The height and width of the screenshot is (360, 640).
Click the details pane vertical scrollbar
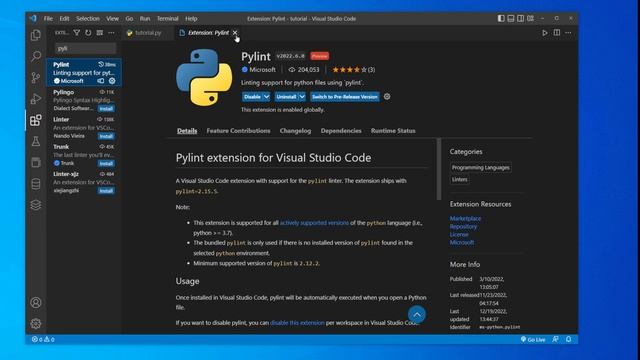click(x=439, y=169)
